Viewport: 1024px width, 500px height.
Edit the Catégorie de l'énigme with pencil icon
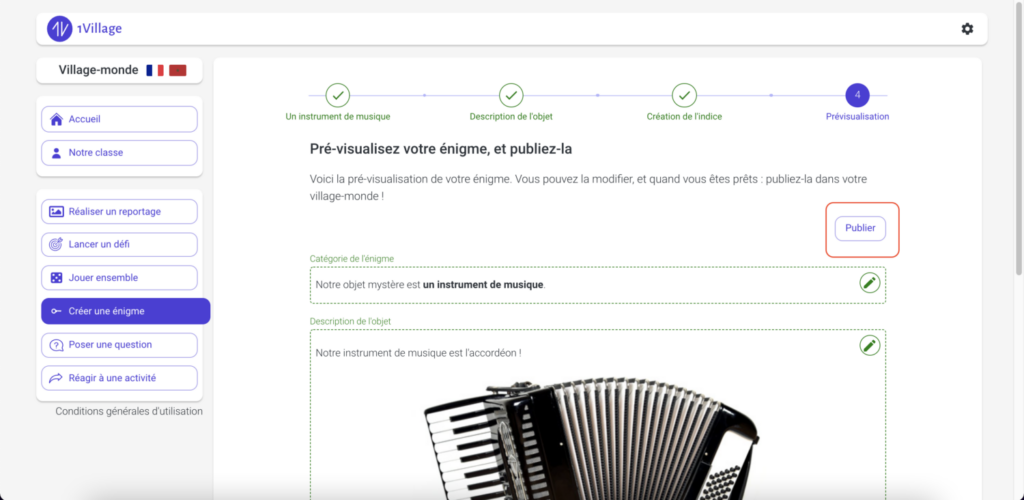pyautogui.click(x=869, y=283)
